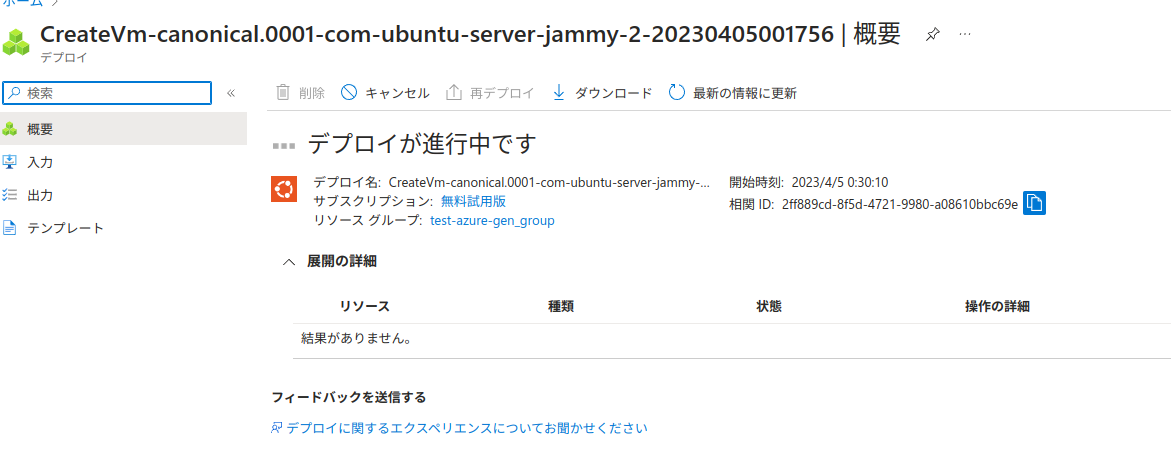
Task: Click the download arrow icon
Action: point(558,93)
